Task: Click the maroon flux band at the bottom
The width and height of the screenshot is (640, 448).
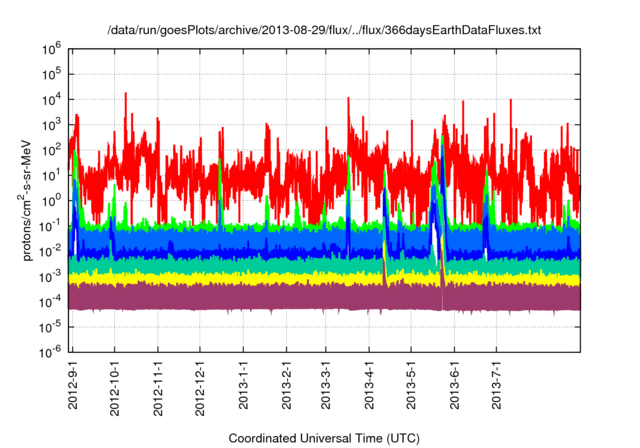Action: (300, 298)
